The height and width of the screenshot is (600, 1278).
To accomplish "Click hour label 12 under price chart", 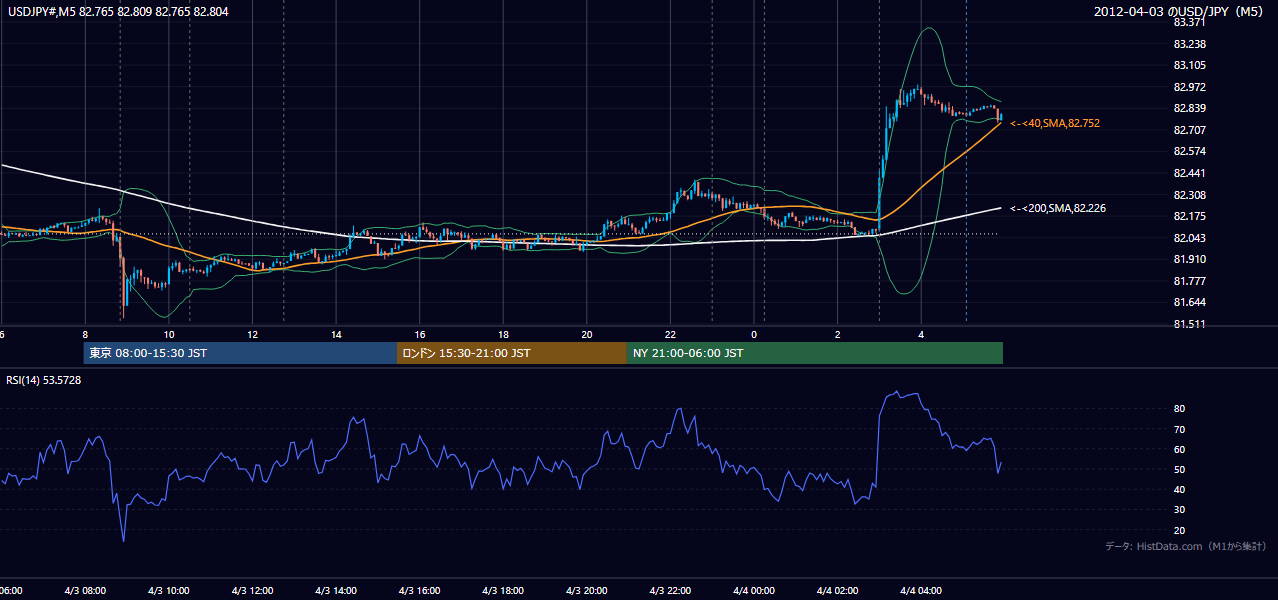I will (253, 334).
